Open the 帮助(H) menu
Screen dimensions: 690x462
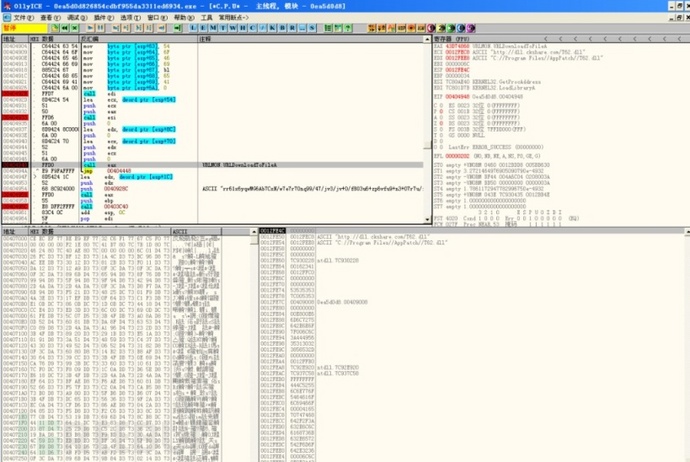184,18
